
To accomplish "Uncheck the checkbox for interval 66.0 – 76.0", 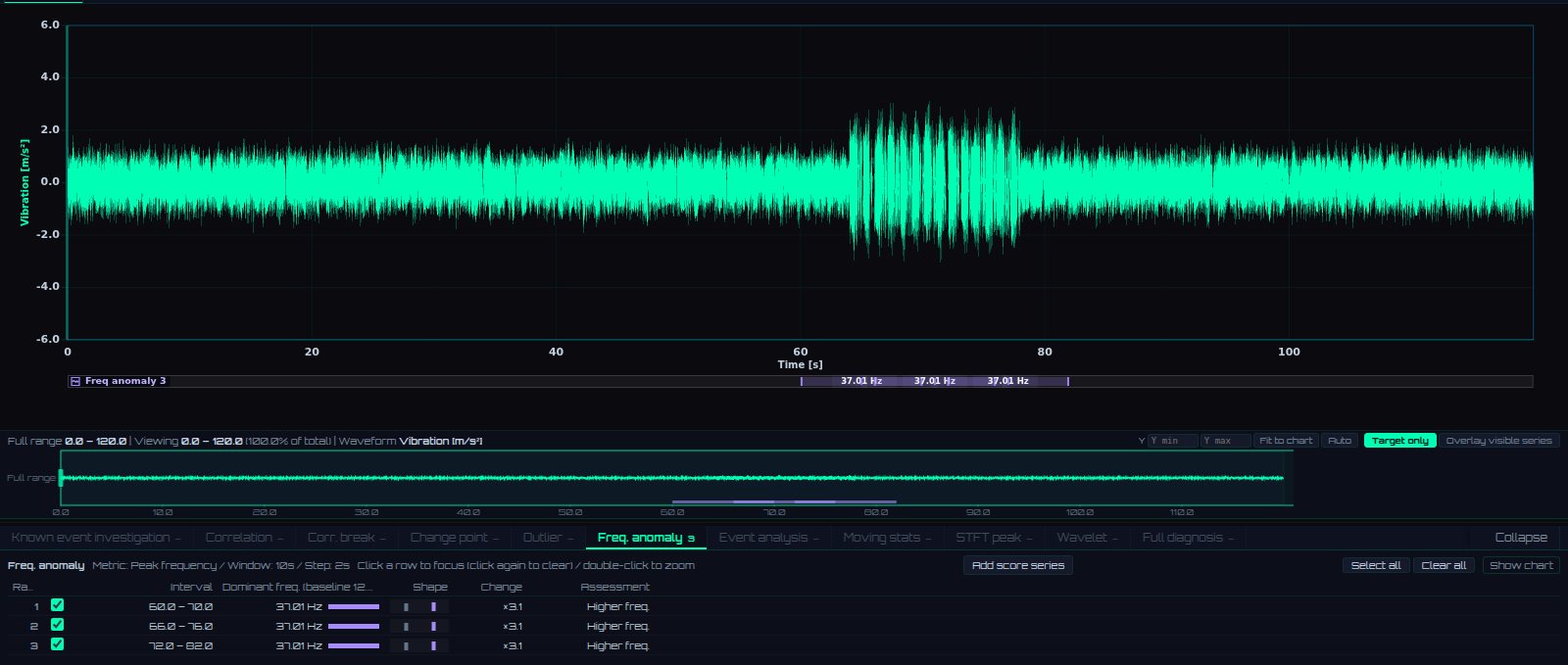I will pos(57,625).
